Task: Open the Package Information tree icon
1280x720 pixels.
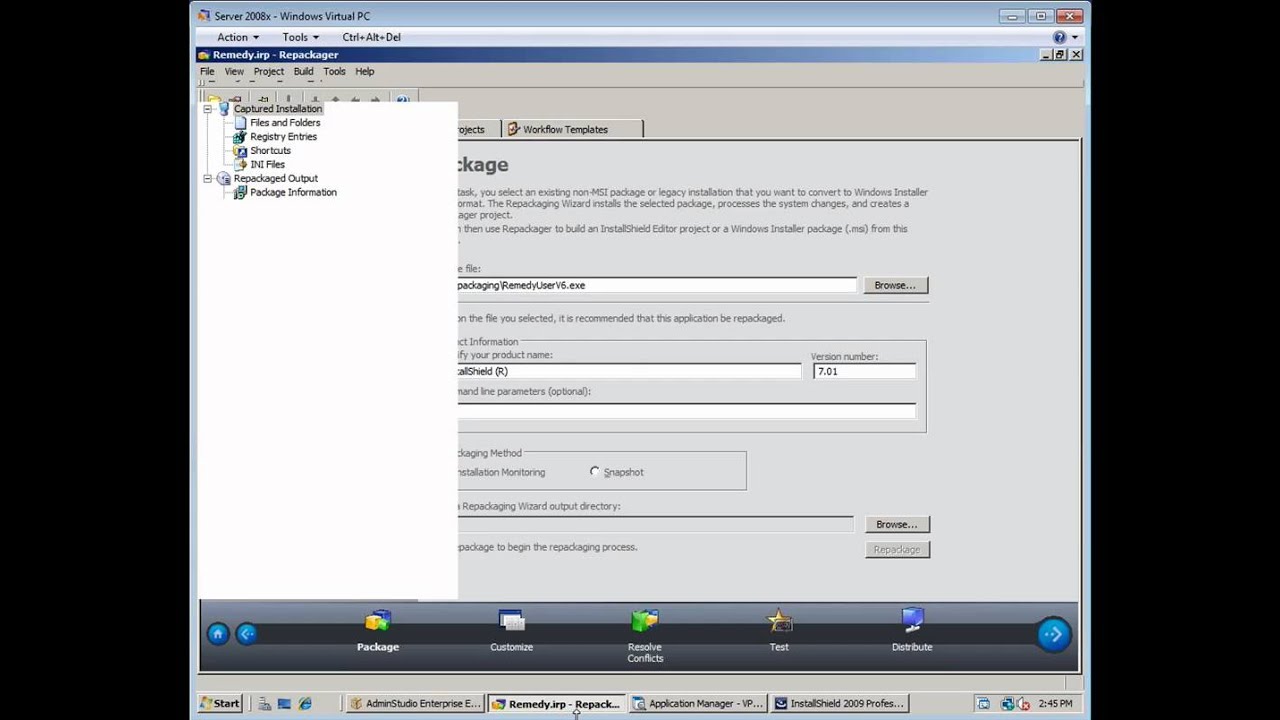Action: [x=240, y=193]
